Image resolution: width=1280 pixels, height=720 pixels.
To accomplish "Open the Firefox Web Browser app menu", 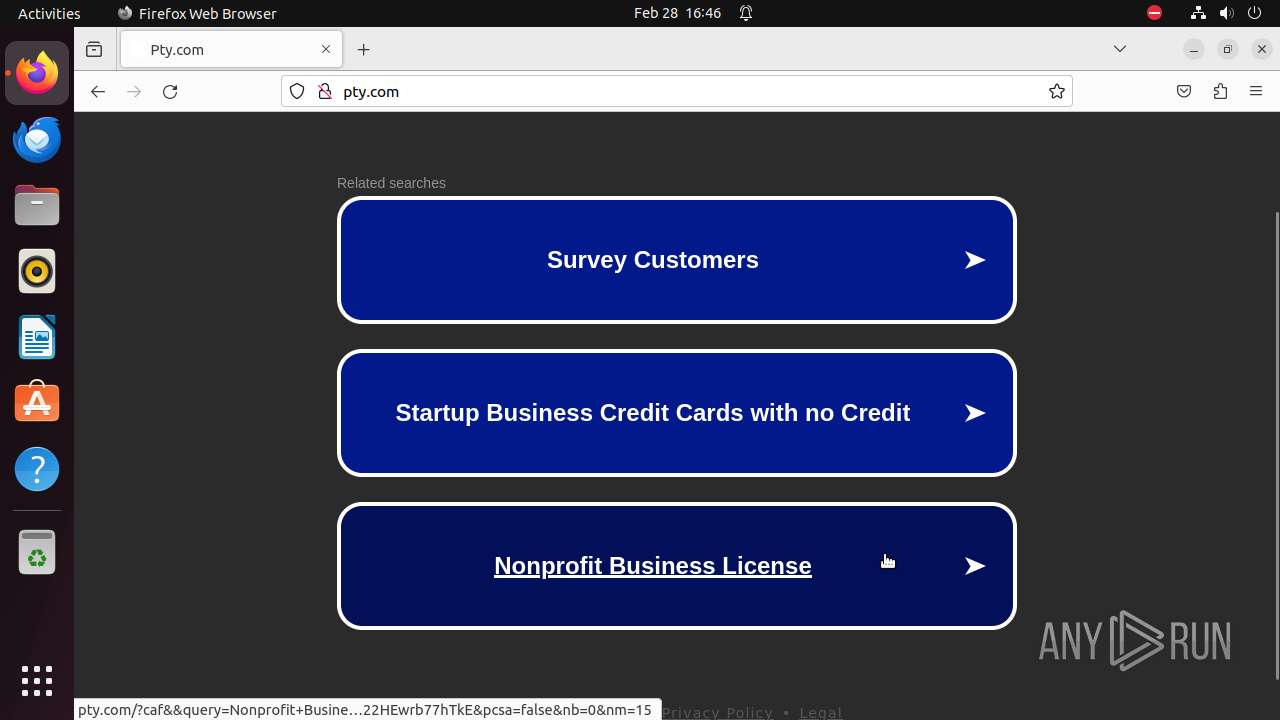I will click(197, 13).
